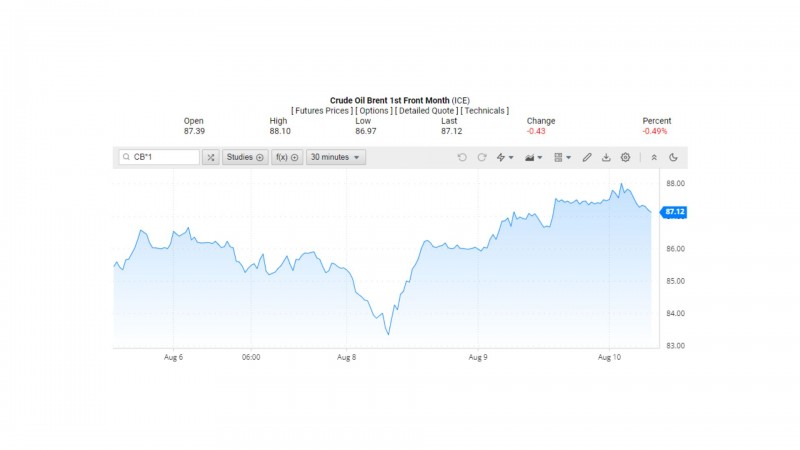The image size is (800, 450).
Task: Open chart settings gear icon
Action: (x=626, y=157)
